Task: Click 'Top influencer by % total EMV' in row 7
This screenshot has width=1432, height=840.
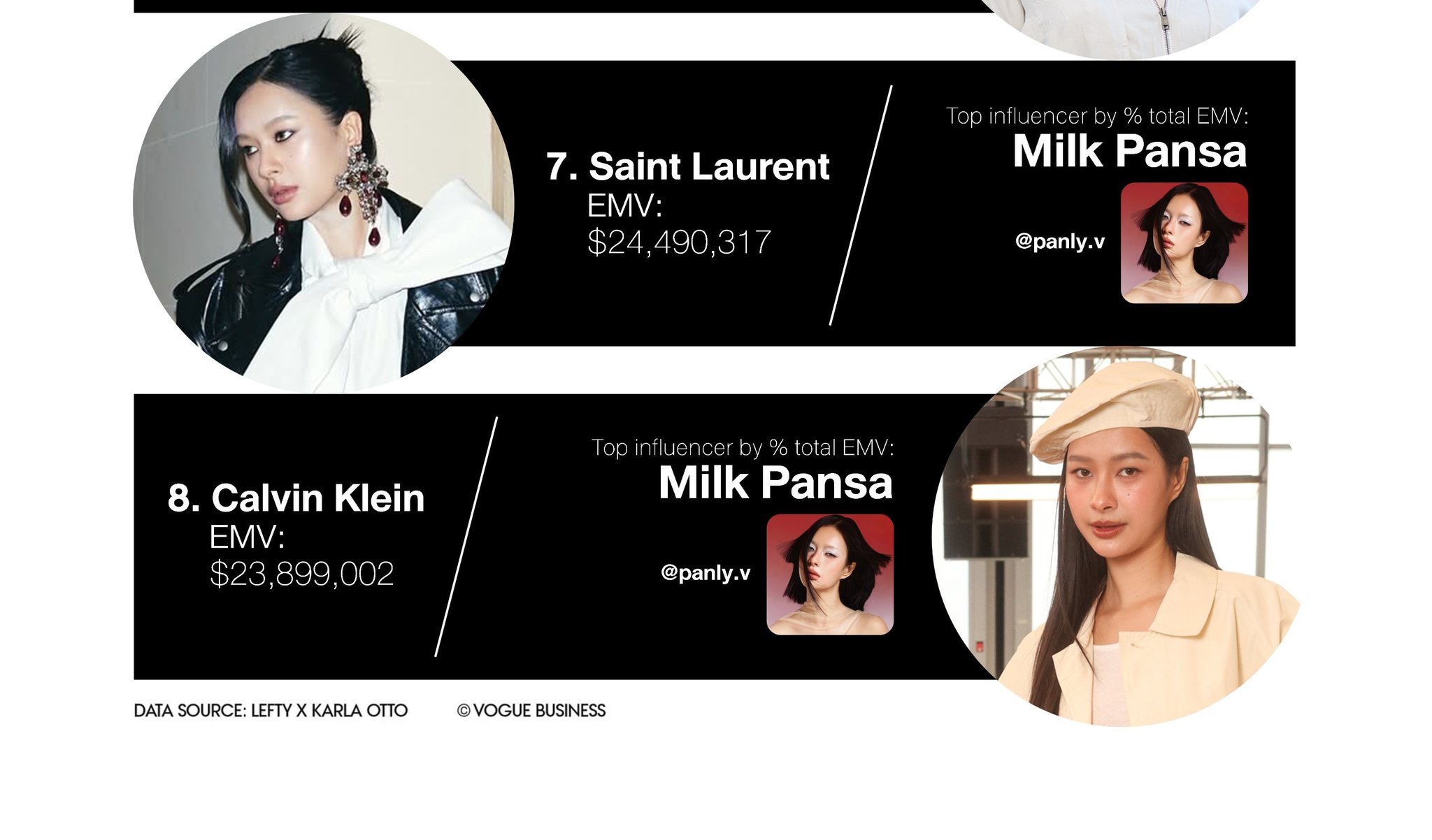Action: [x=1097, y=116]
